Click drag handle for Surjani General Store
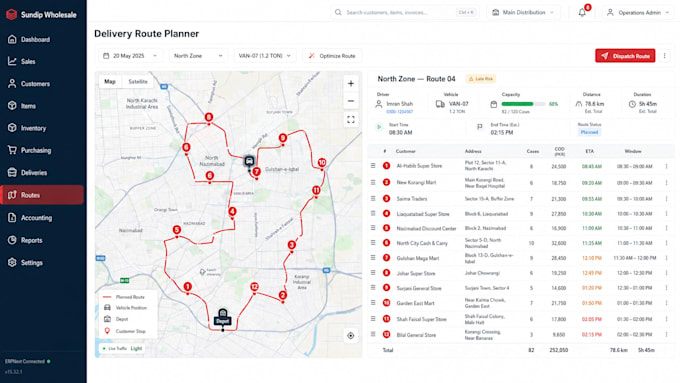This screenshot has height=383, width=680. click(x=373, y=288)
